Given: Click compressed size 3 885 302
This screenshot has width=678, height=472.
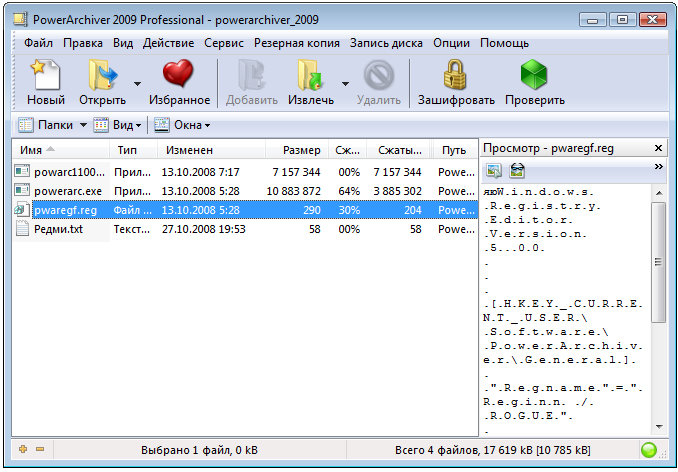Looking at the screenshot, I should pos(397,191).
